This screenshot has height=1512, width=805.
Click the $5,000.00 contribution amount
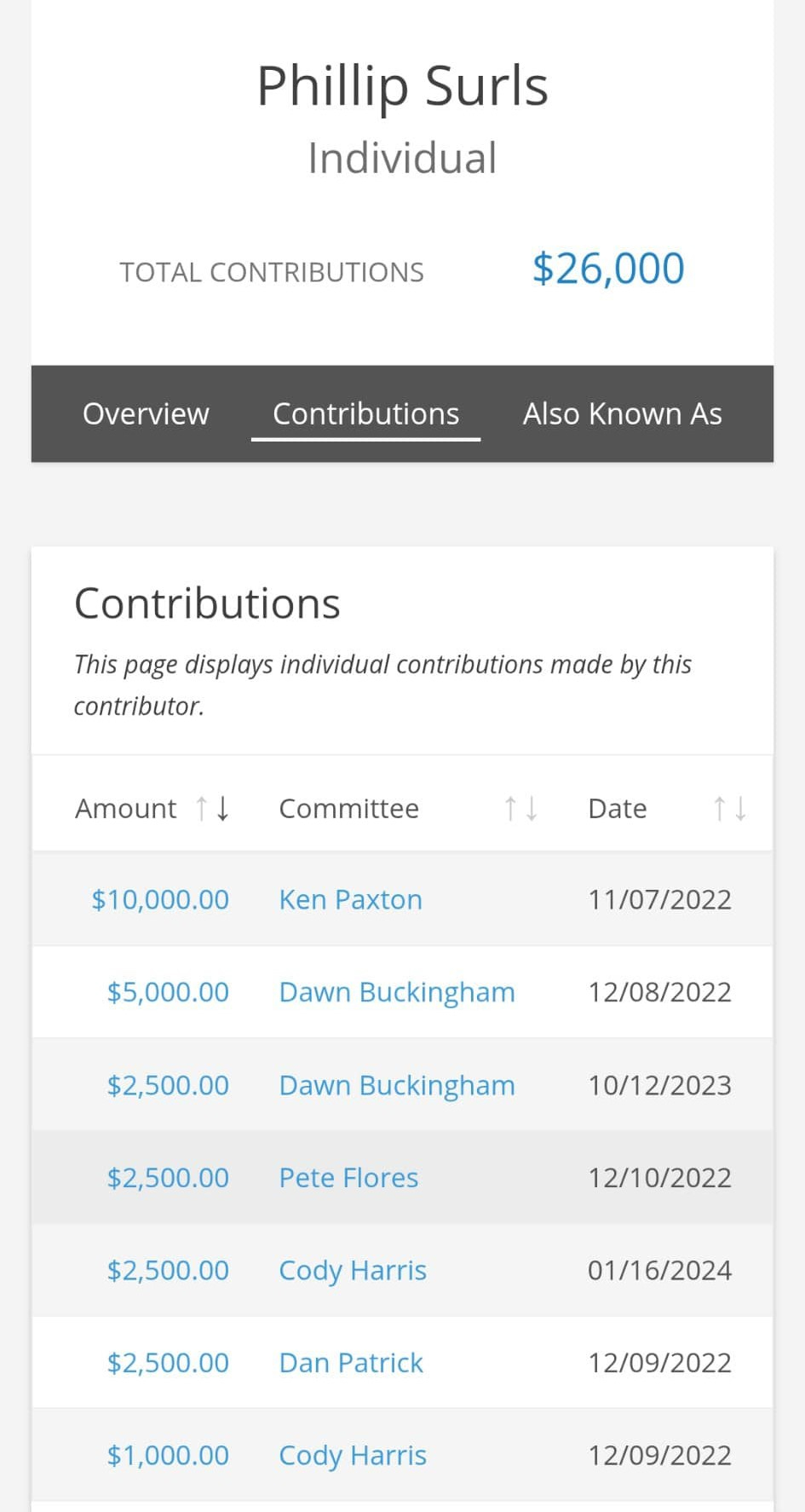(x=168, y=992)
